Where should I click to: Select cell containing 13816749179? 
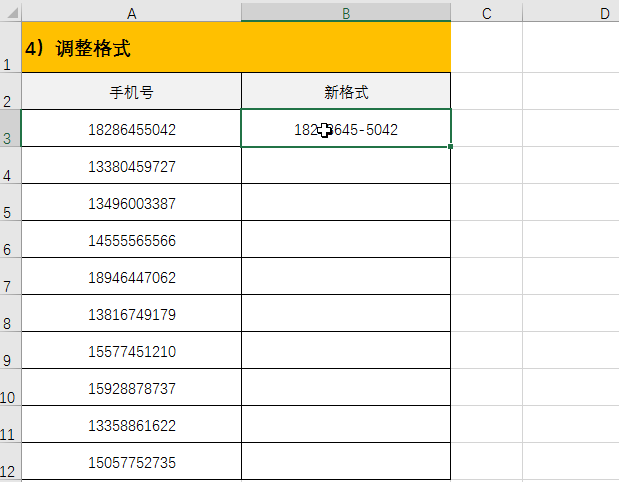click(131, 313)
